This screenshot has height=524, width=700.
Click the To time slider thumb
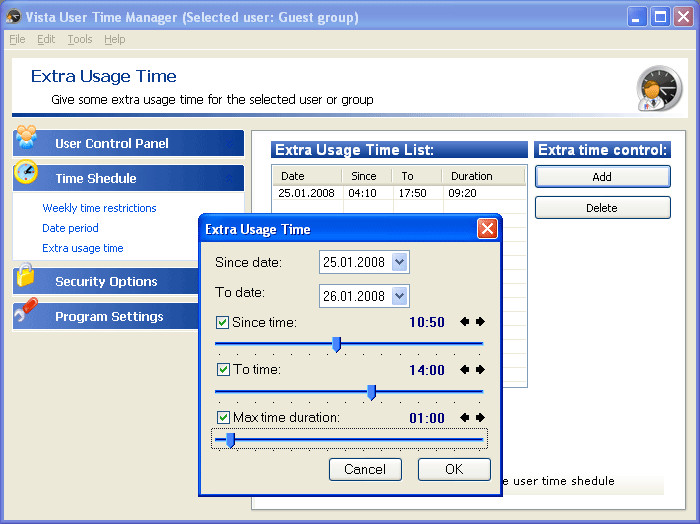(371, 392)
